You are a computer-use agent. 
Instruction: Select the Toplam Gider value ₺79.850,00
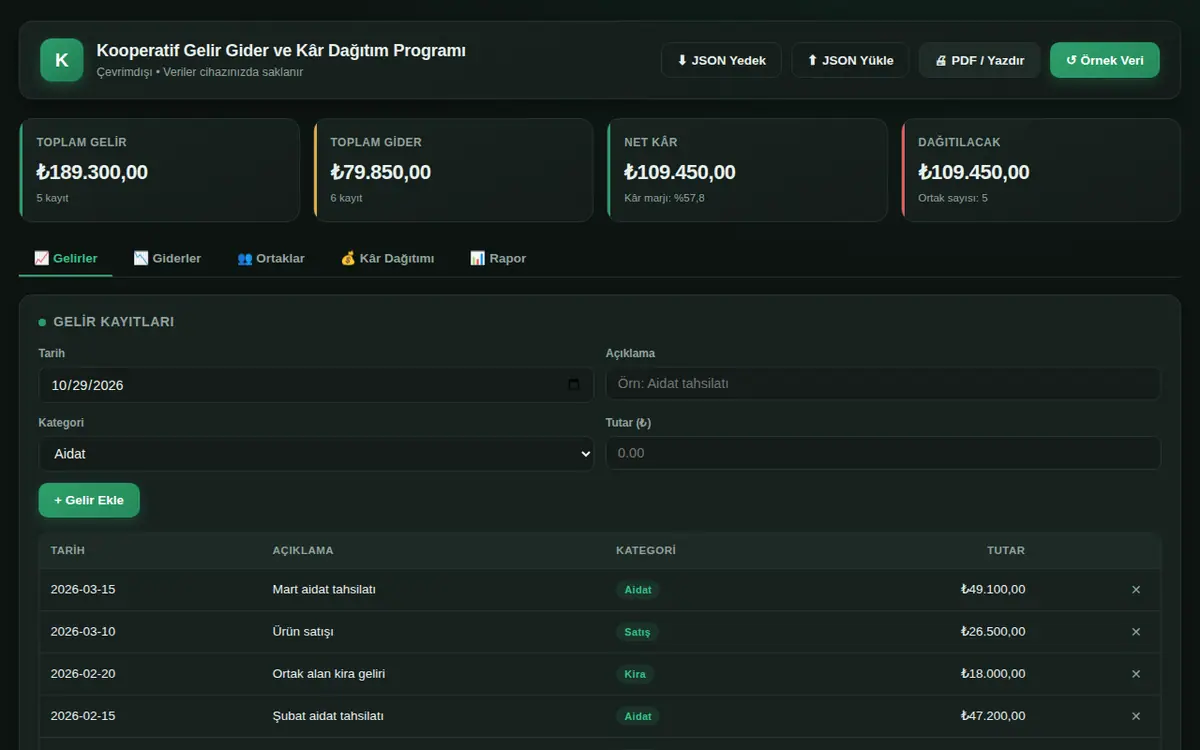point(381,172)
